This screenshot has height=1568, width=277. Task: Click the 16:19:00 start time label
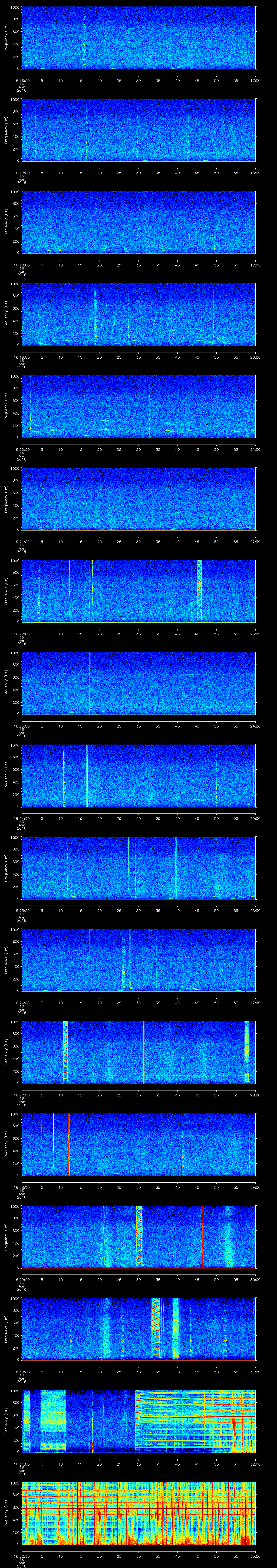(x=21, y=357)
